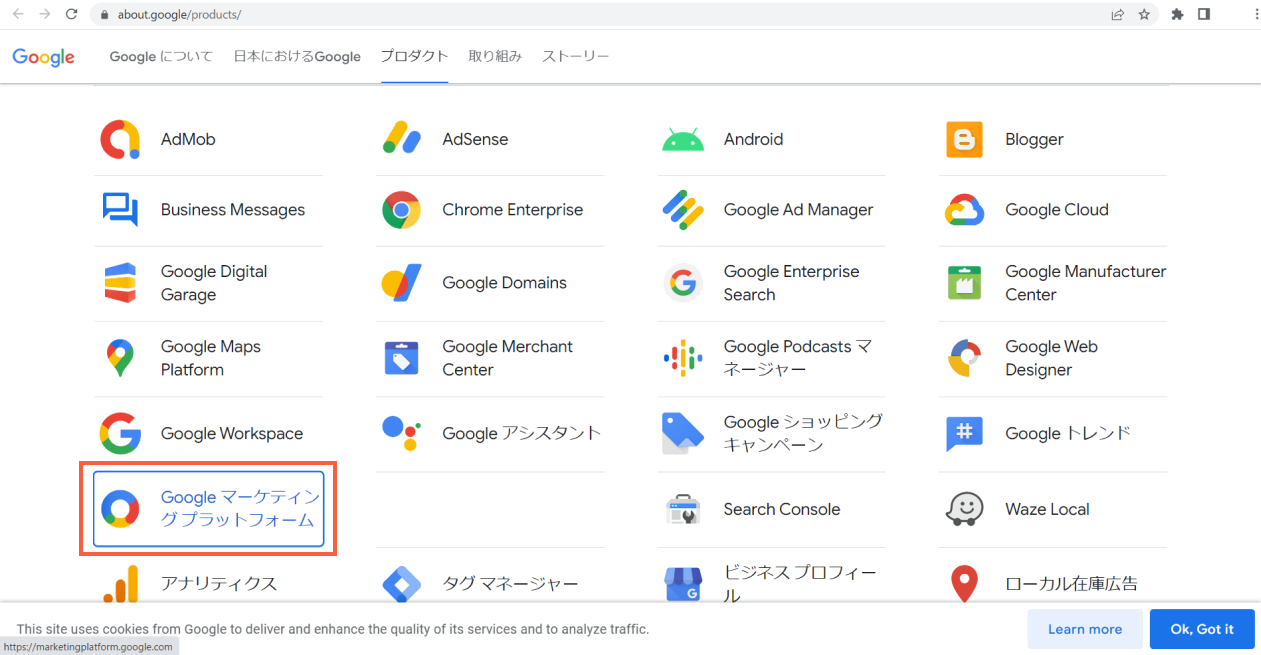
Task: Open the Google について menu item
Action: (161, 56)
